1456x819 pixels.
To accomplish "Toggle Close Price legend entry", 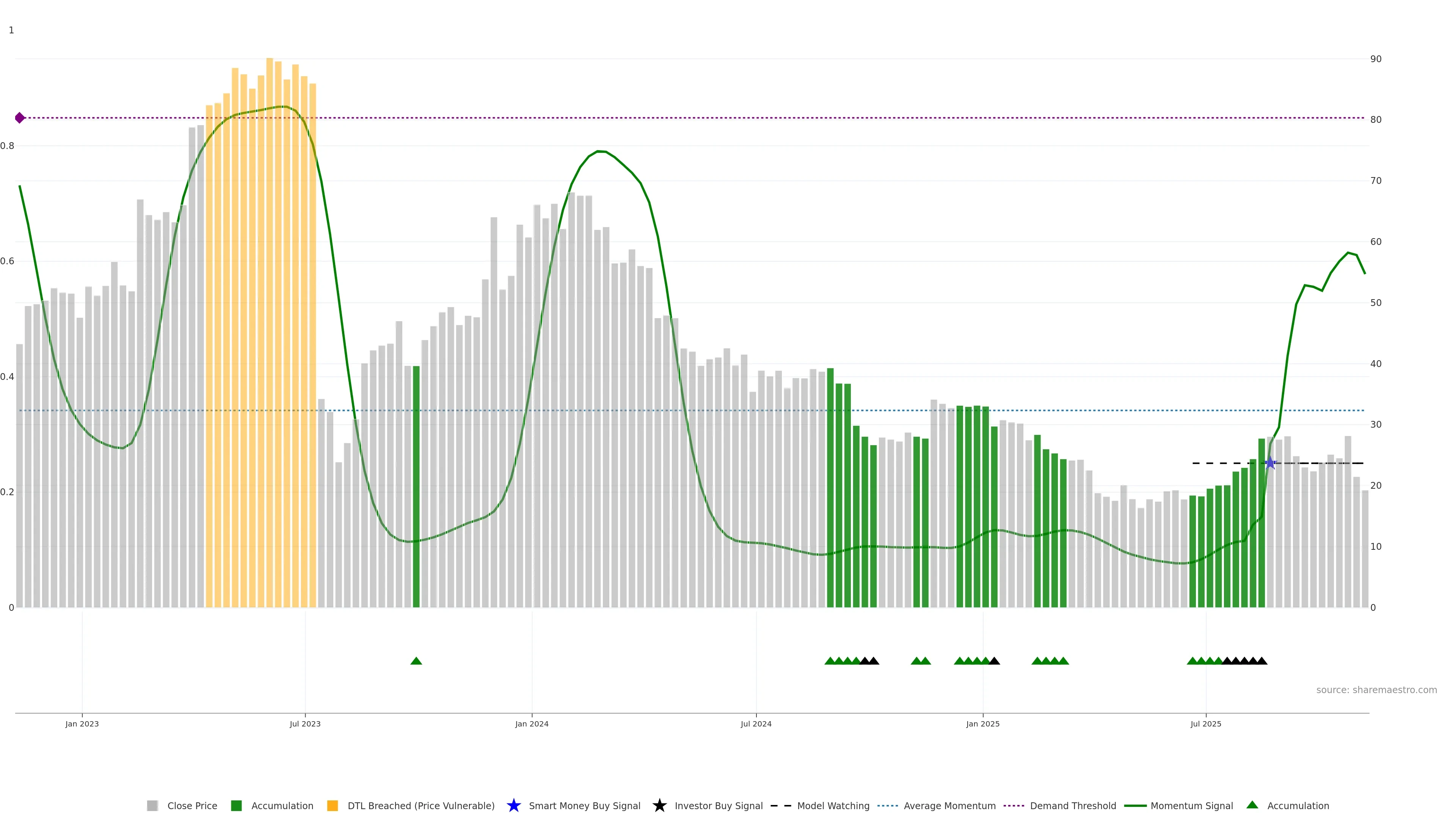I will (x=191, y=806).
